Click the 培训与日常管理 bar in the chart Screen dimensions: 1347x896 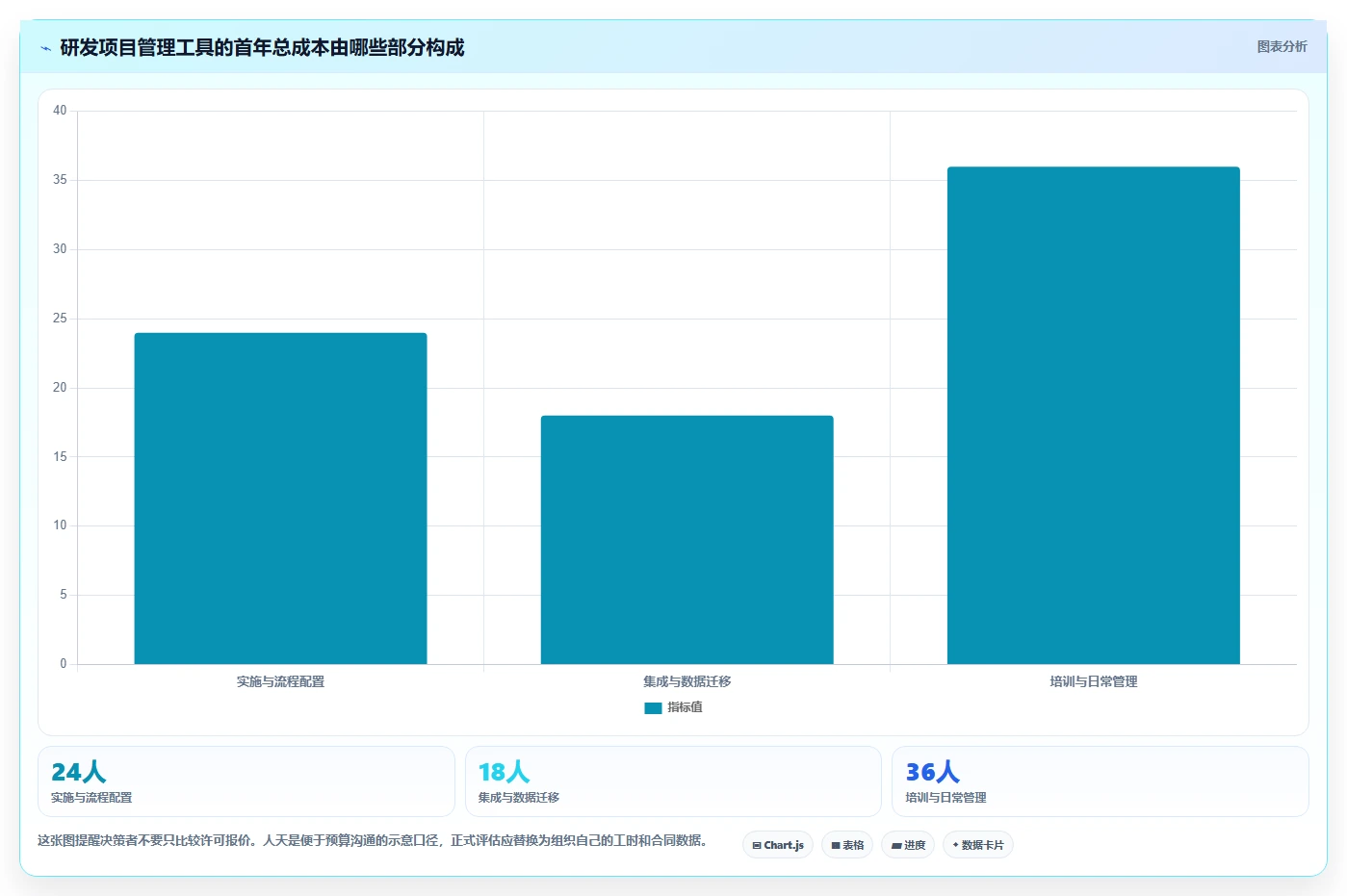click(1093, 416)
